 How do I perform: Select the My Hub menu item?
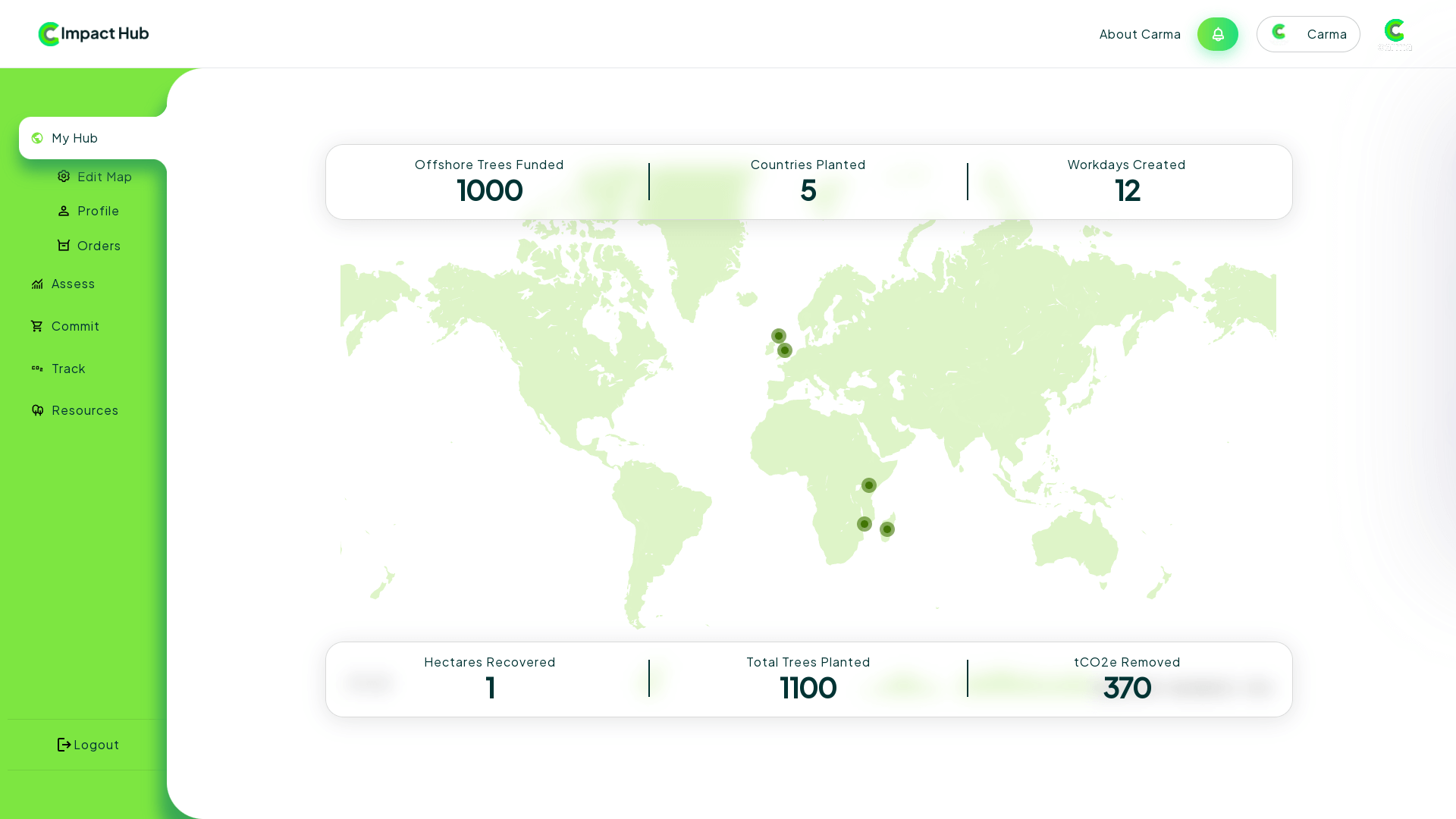[x=74, y=138]
